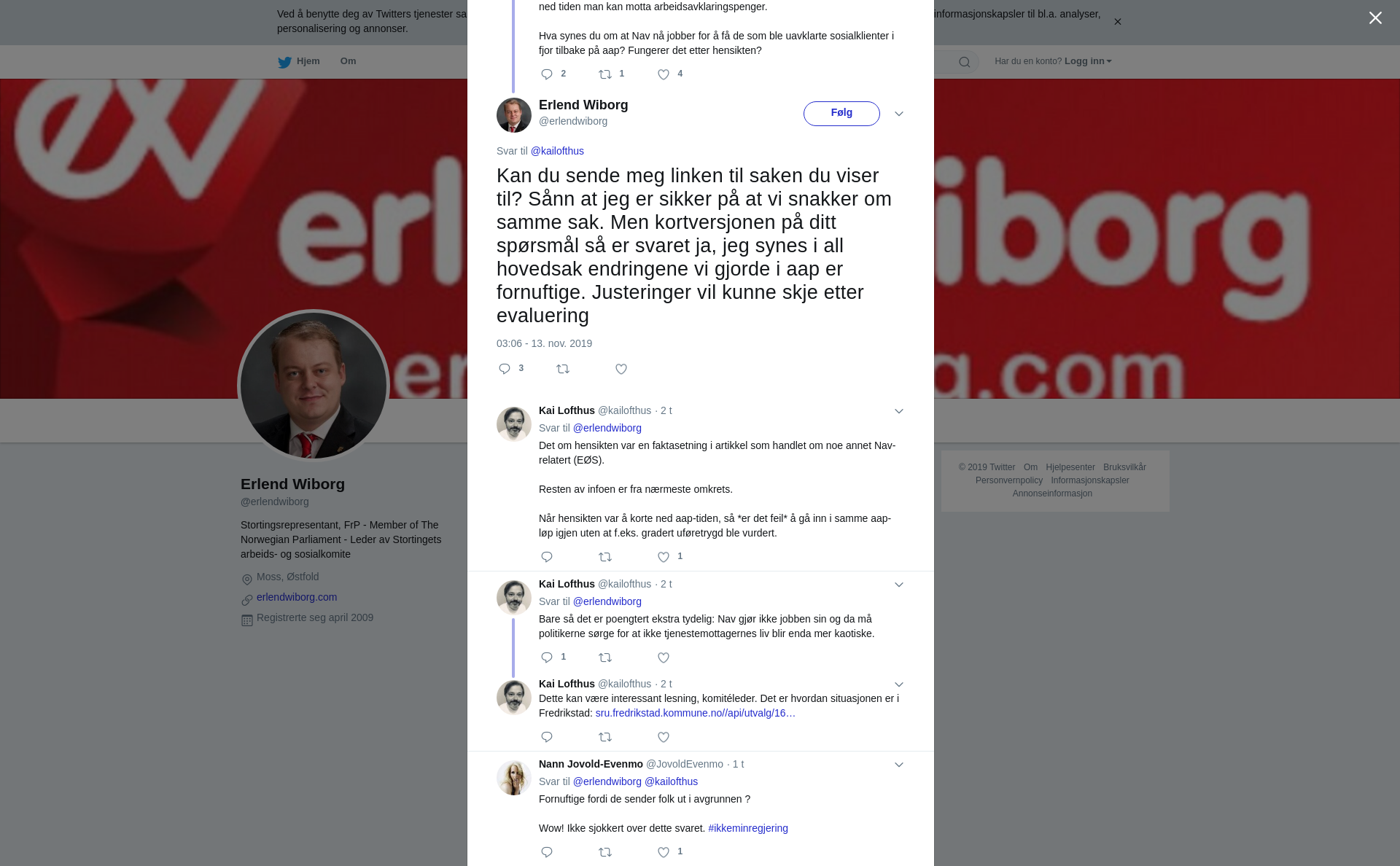The height and width of the screenshot is (866, 1400).
Task: Open the sru.fredrikstad.kommune.no link
Action: (x=695, y=713)
